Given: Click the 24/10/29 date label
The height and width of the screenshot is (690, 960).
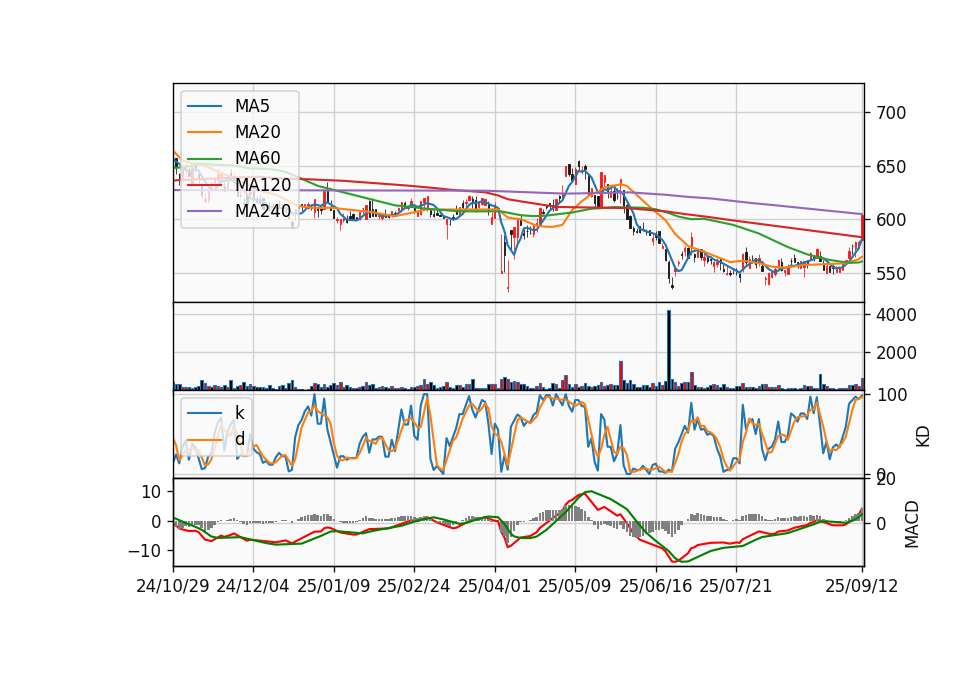Looking at the screenshot, I should 173,586.
